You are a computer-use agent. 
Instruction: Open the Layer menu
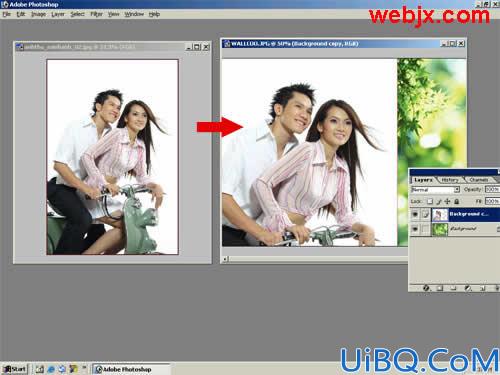[x=58, y=14]
